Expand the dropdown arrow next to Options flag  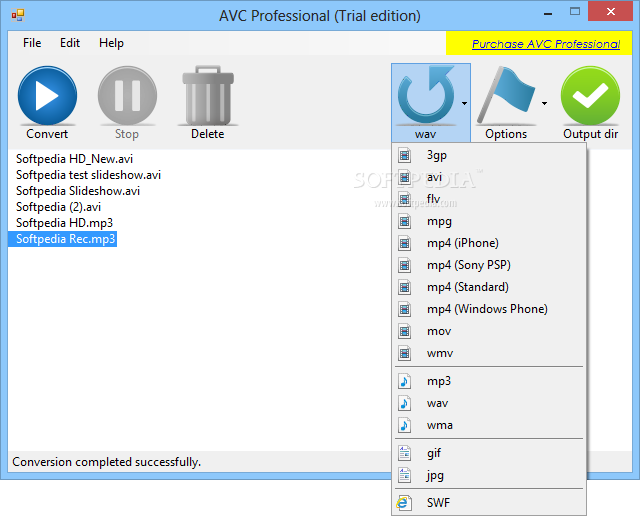[x=544, y=103]
